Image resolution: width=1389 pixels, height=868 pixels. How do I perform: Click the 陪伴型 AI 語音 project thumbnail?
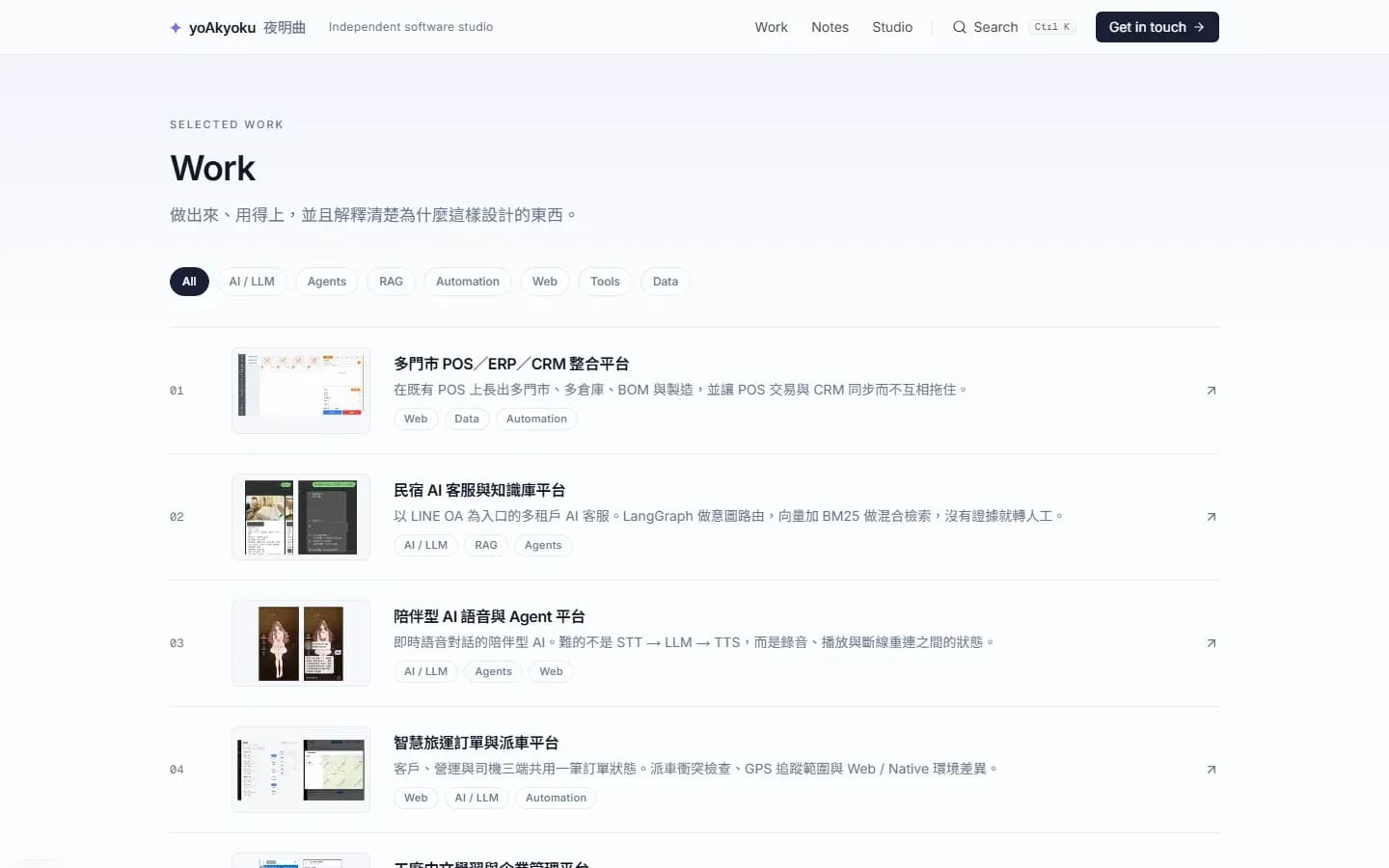301,643
